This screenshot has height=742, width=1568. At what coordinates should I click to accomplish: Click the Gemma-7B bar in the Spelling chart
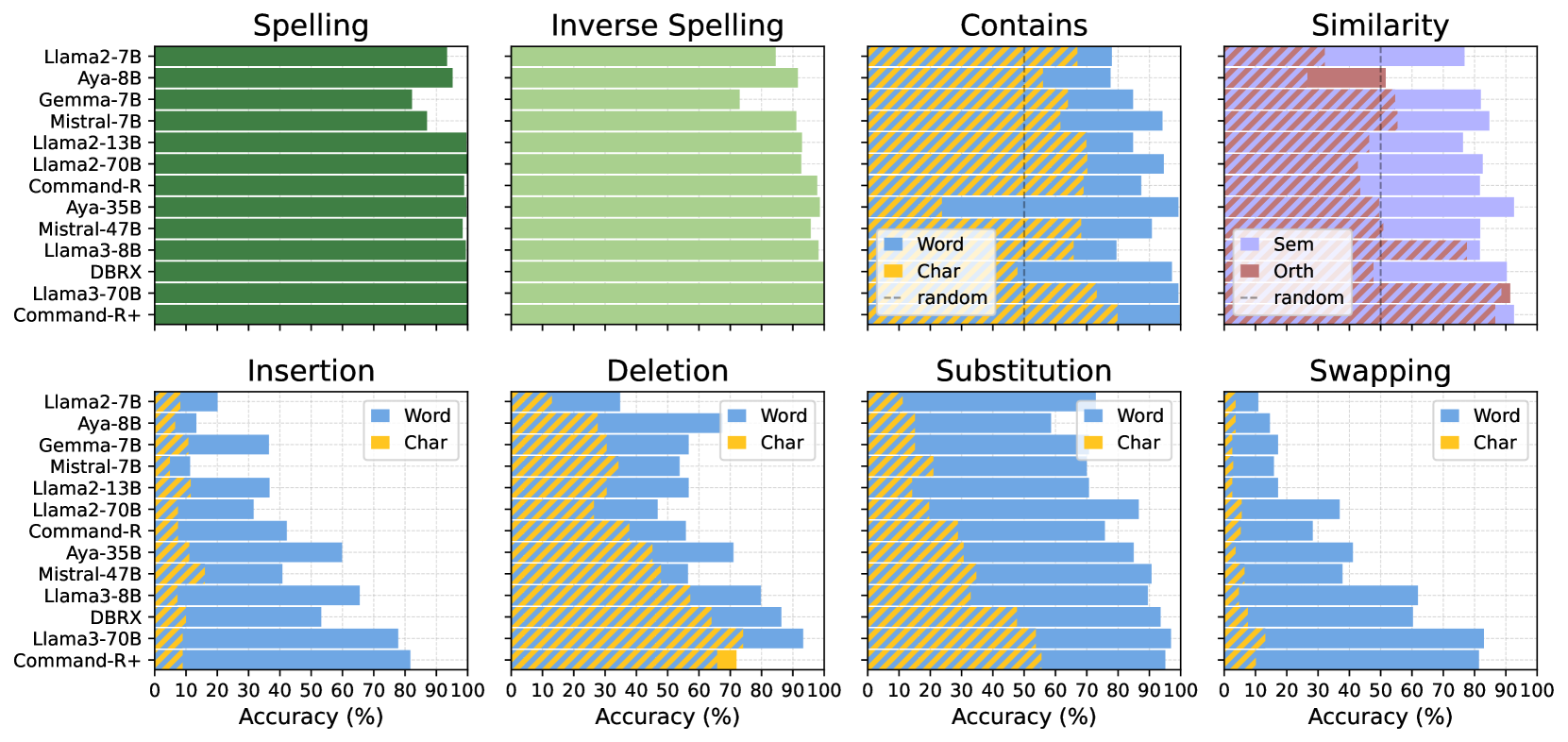tap(283, 99)
